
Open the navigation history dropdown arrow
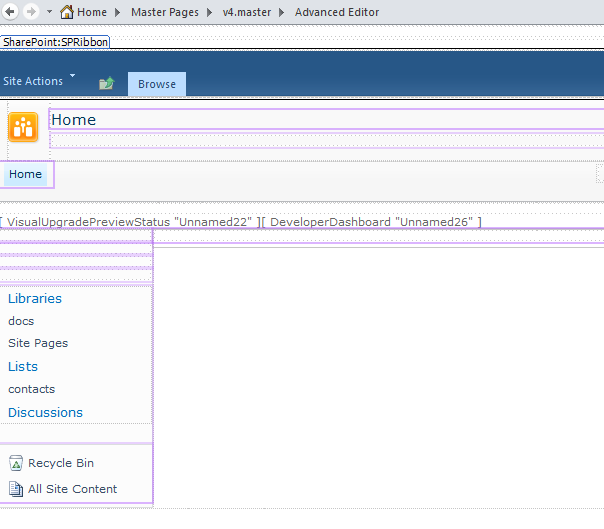(49, 12)
